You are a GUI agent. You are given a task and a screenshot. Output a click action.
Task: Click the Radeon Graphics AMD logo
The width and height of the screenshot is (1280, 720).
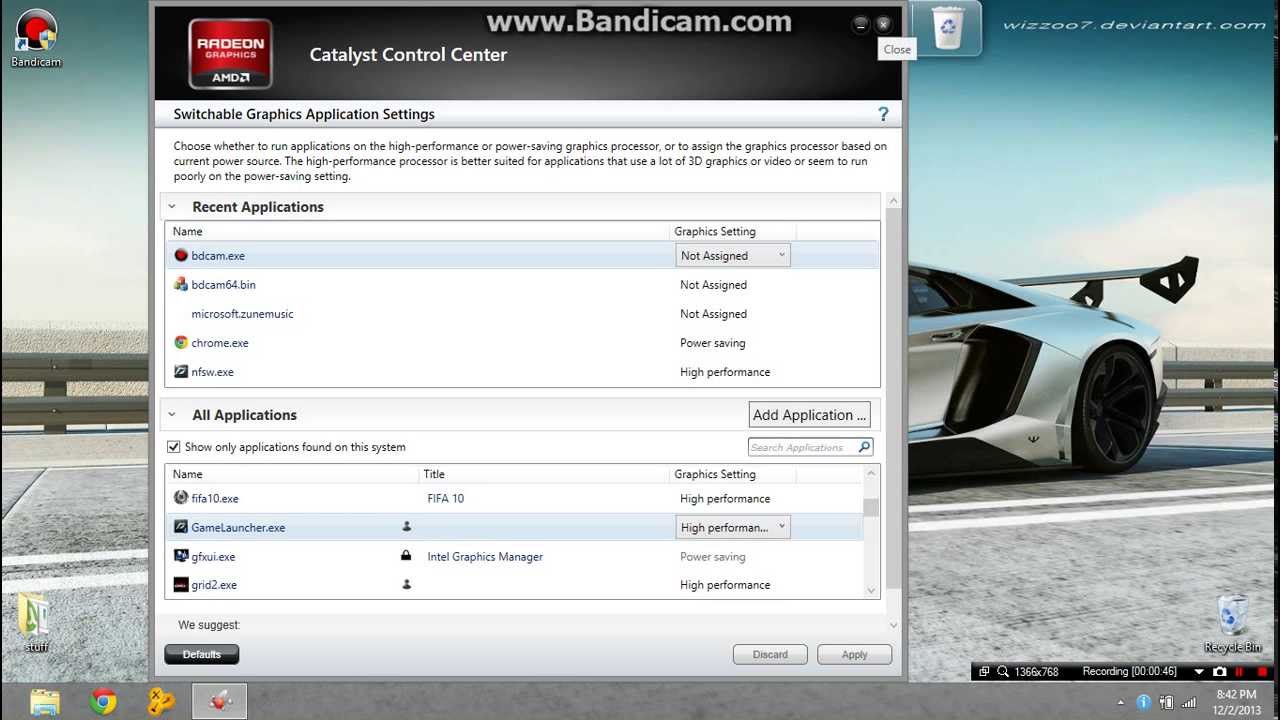(231, 53)
